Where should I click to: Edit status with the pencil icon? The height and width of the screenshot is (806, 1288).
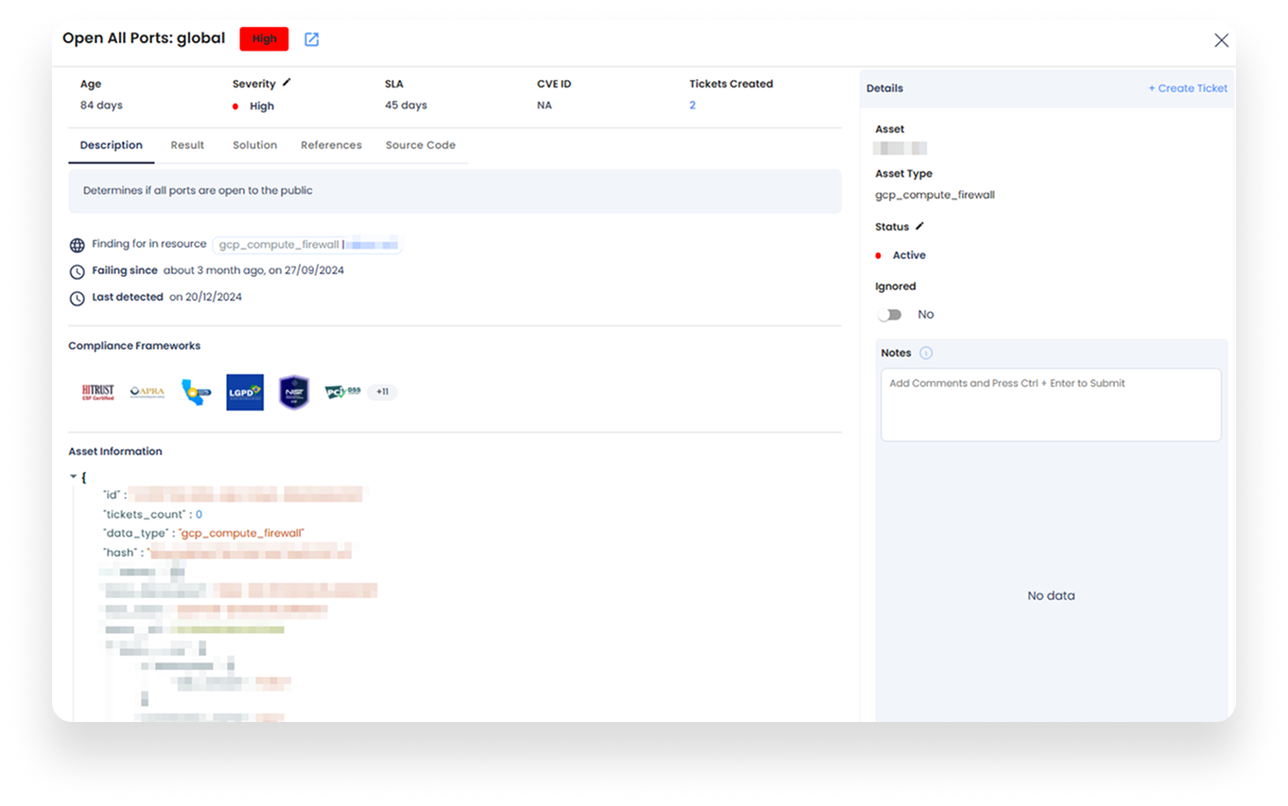coord(920,226)
